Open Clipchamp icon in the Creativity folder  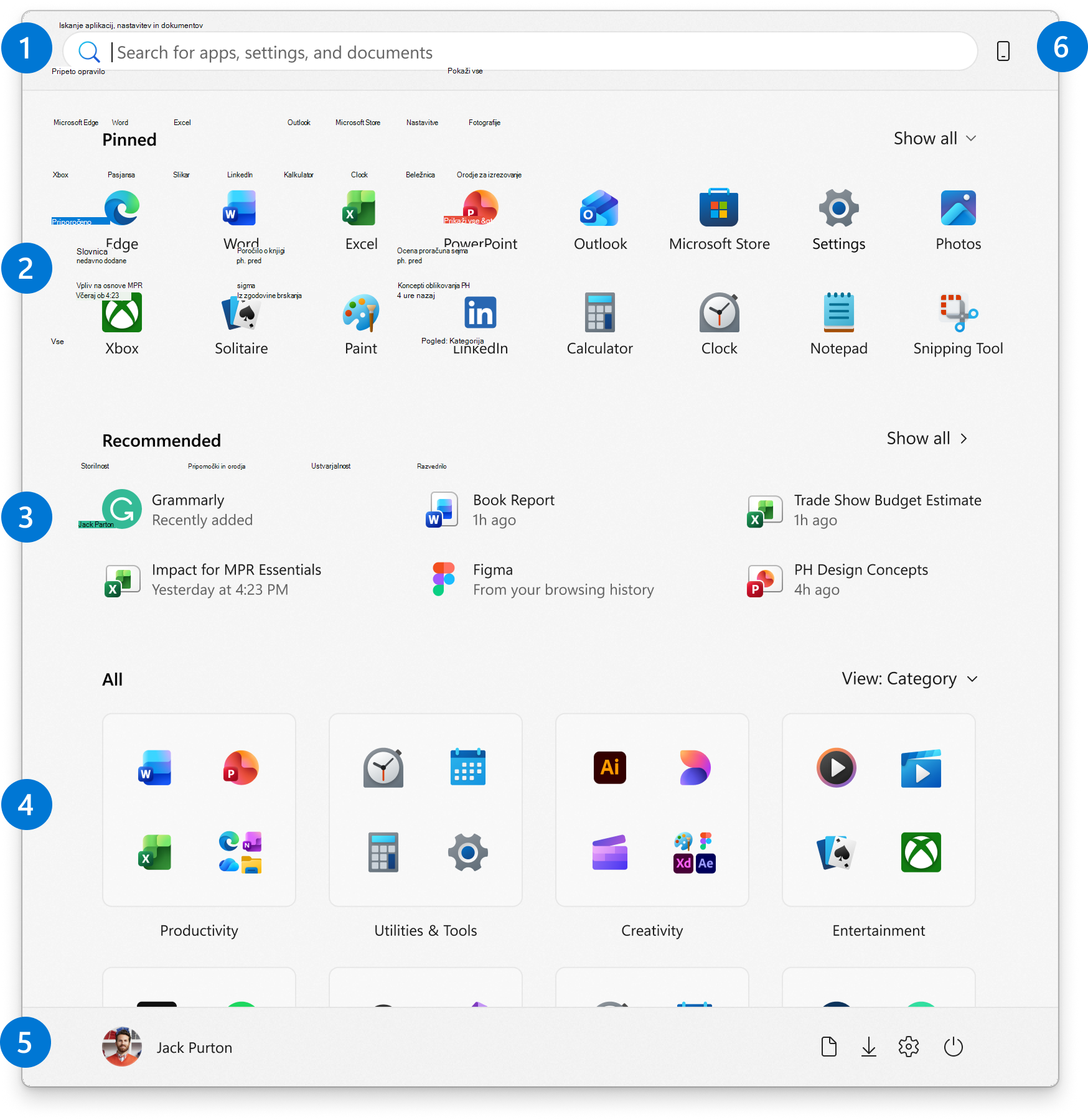(x=609, y=852)
